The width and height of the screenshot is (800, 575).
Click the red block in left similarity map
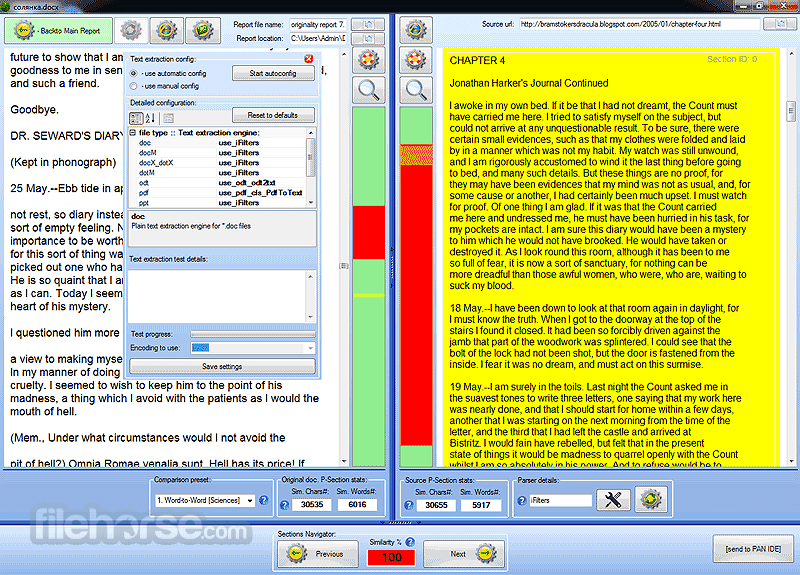[x=368, y=232]
